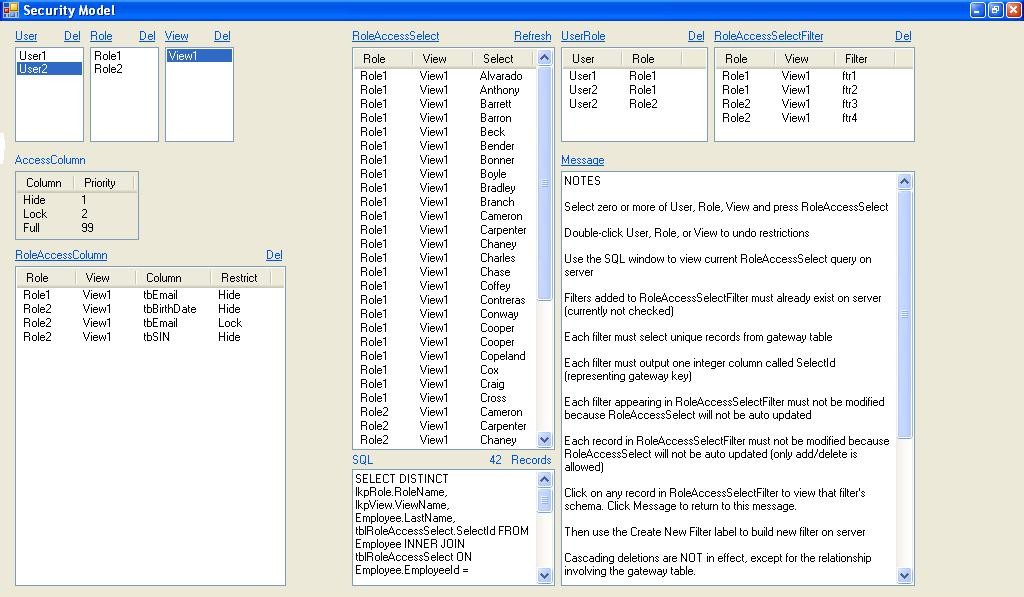Select the ftr3 row in filter list
The height and width of the screenshot is (597, 1024).
point(849,104)
